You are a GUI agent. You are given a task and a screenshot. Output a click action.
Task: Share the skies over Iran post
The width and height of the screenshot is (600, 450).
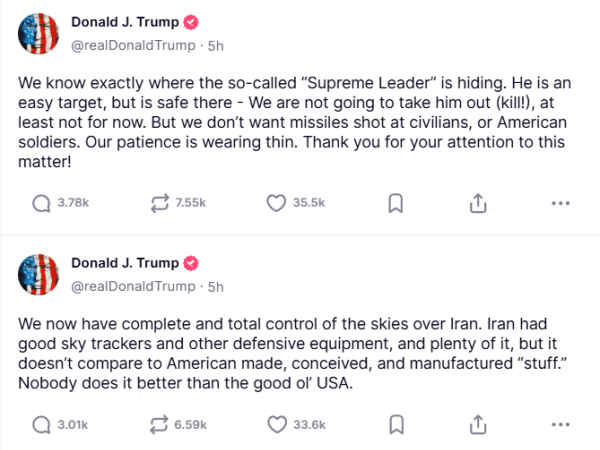click(x=478, y=425)
